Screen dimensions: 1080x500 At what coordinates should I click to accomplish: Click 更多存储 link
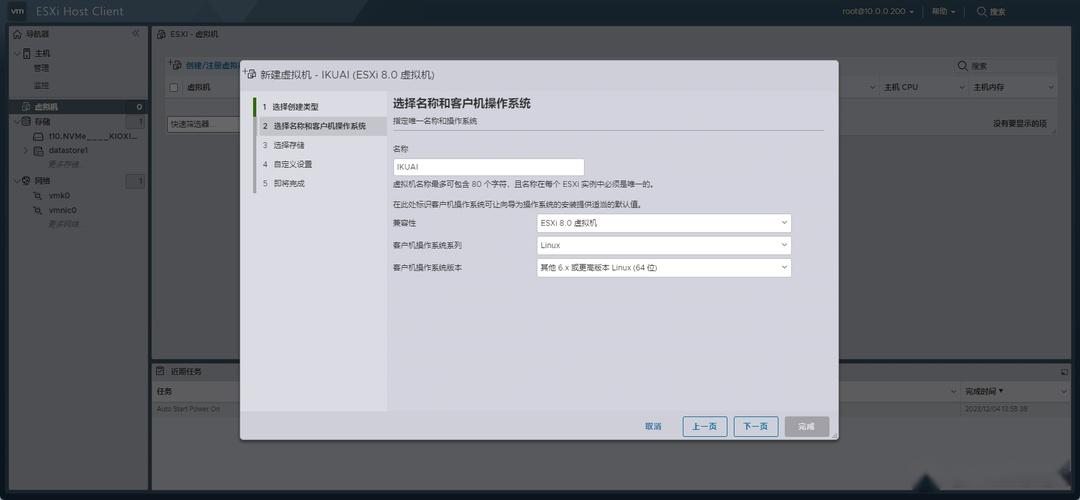[63, 164]
